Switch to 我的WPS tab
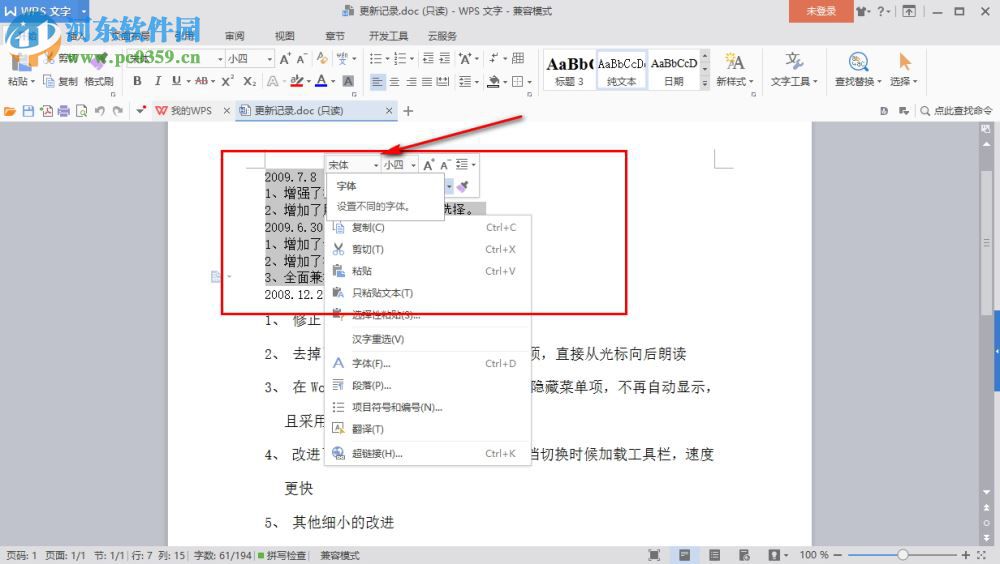Screen dimensions: 1000x564 [x=191, y=111]
